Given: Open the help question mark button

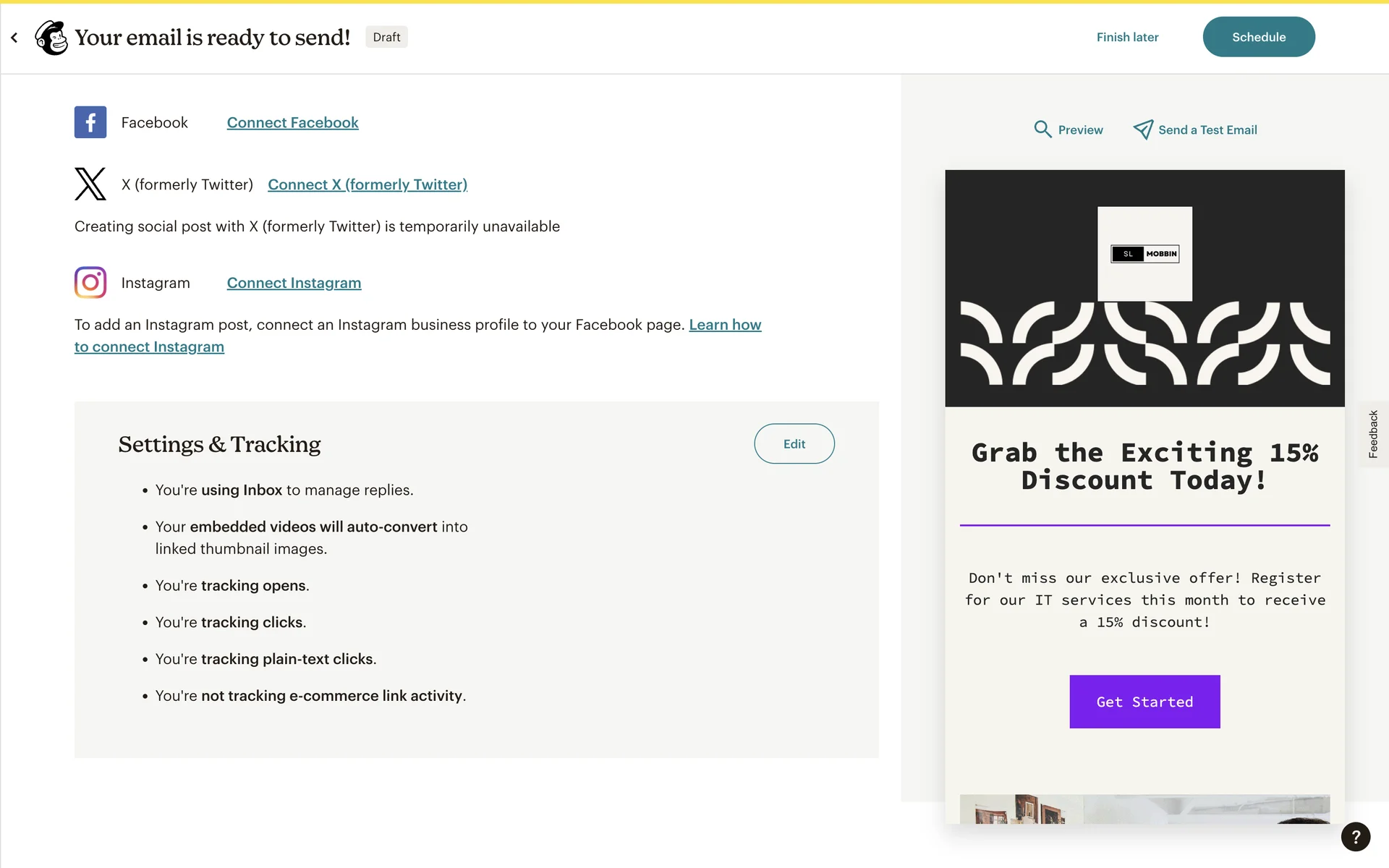Looking at the screenshot, I should (1355, 837).
